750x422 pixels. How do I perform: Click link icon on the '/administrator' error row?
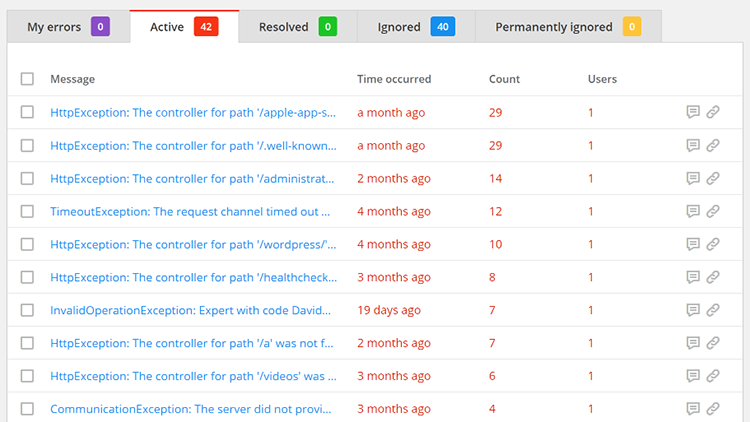click(x=713, y=179)
